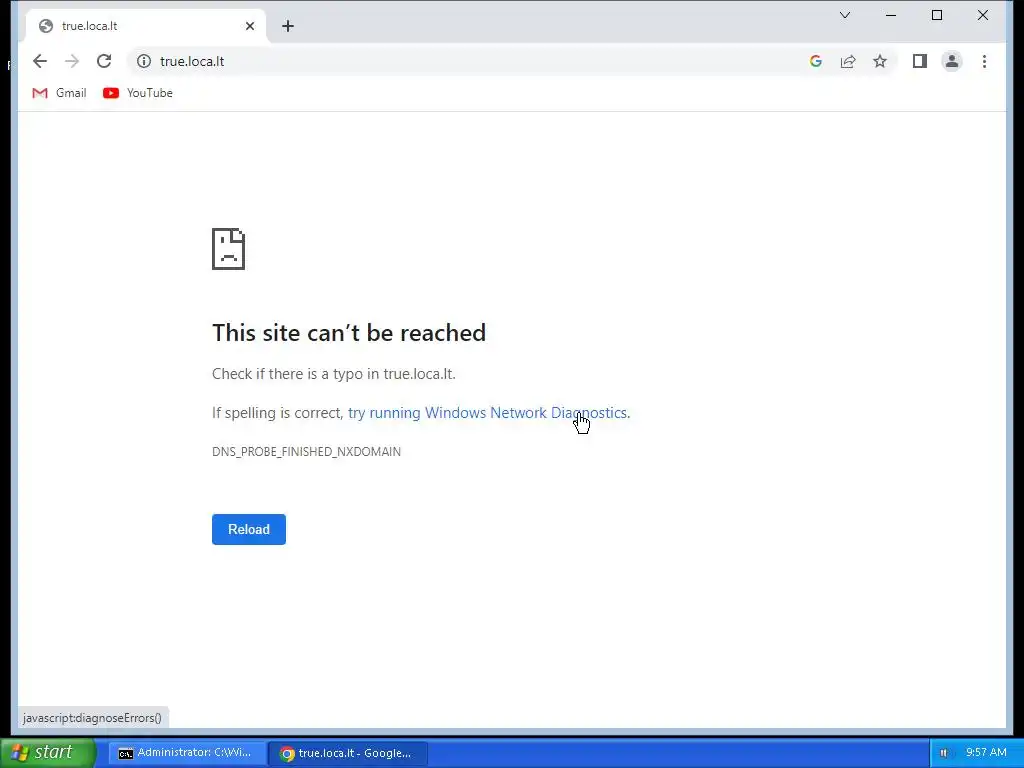Open the Google icon in address bar
1024x768 pixels.
[816, 61]
